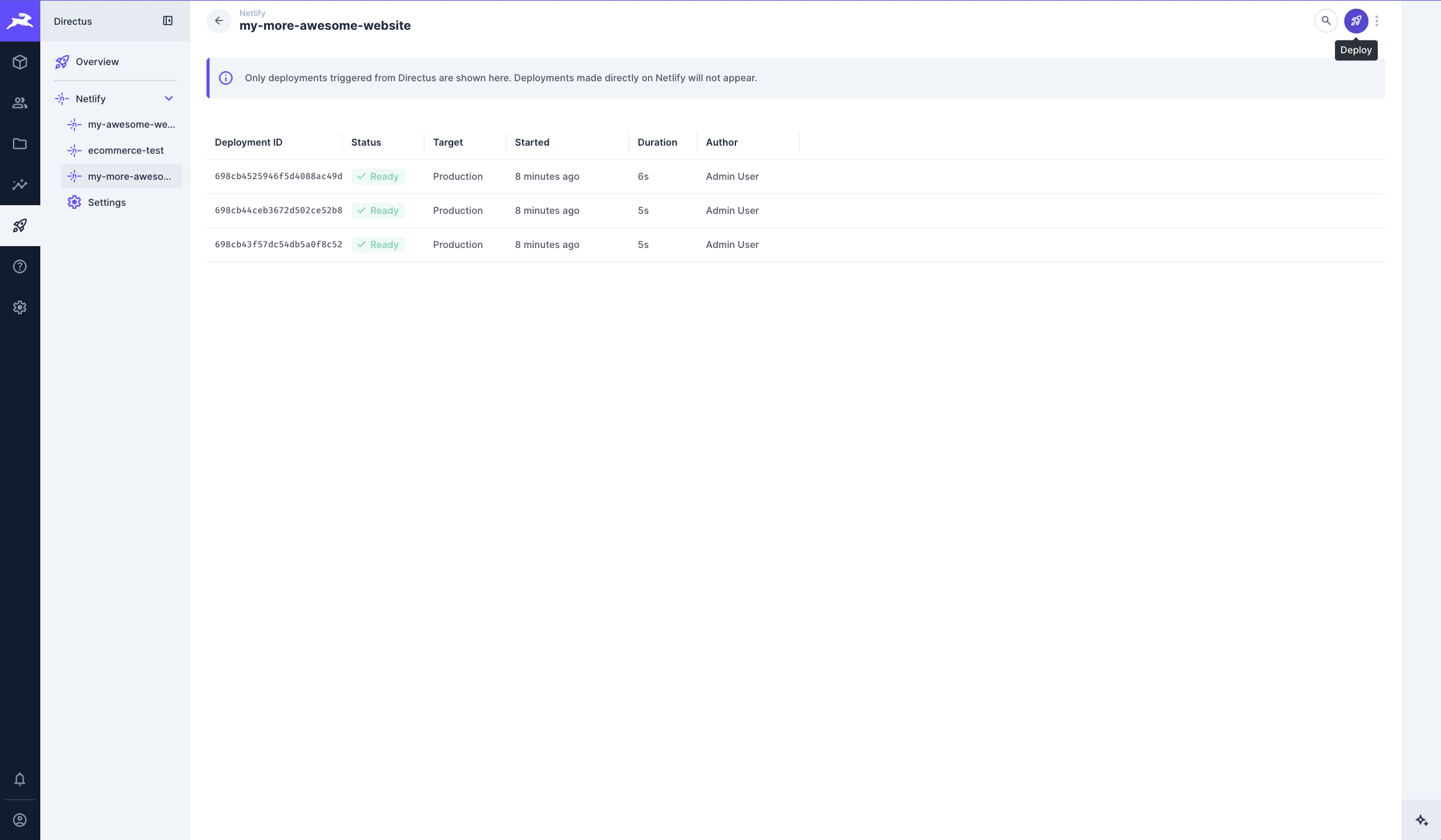This screenshot has width=1441, height=840.
Task: Open the Content module icon
Action: [20, 61]
